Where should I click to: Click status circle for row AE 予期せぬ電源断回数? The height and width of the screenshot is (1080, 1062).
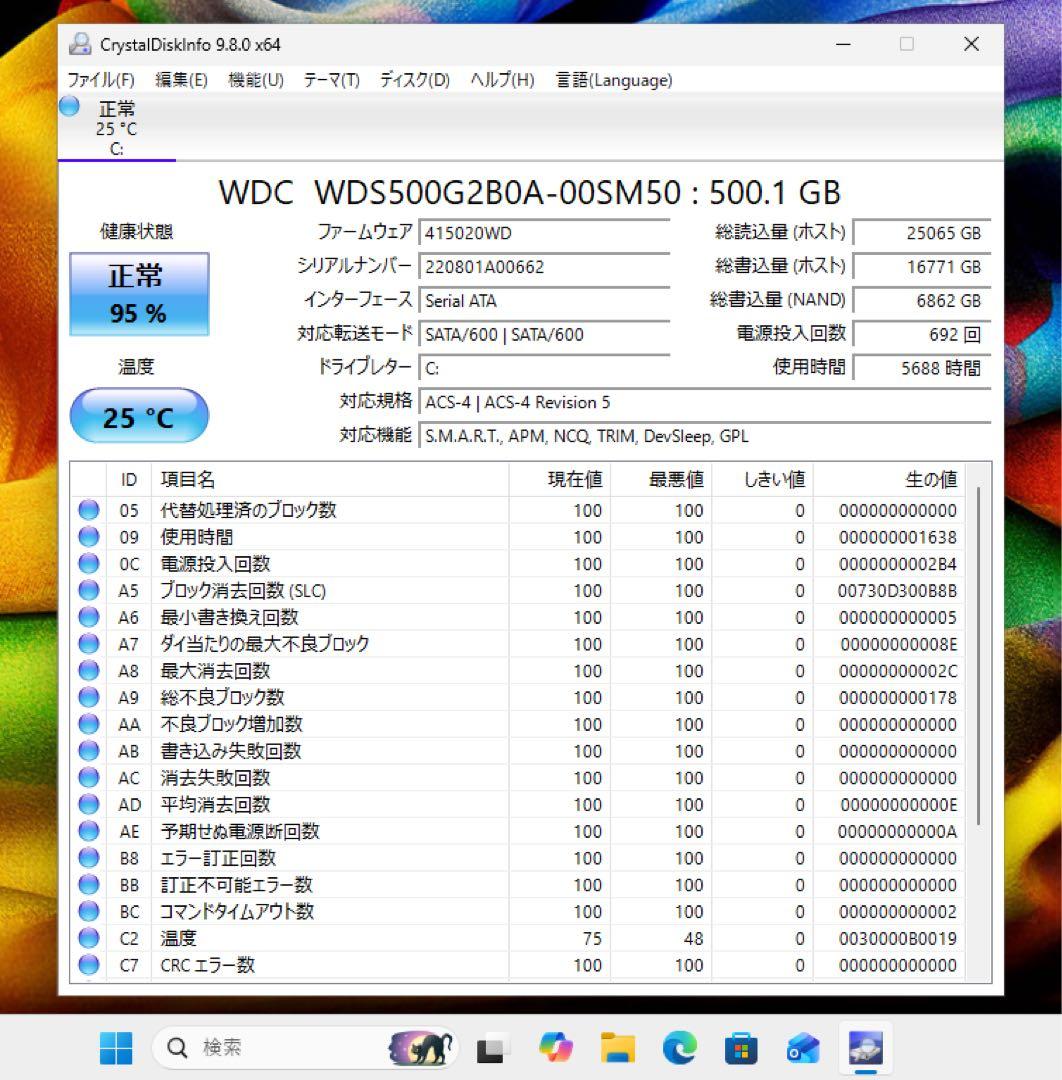[89, 831]
